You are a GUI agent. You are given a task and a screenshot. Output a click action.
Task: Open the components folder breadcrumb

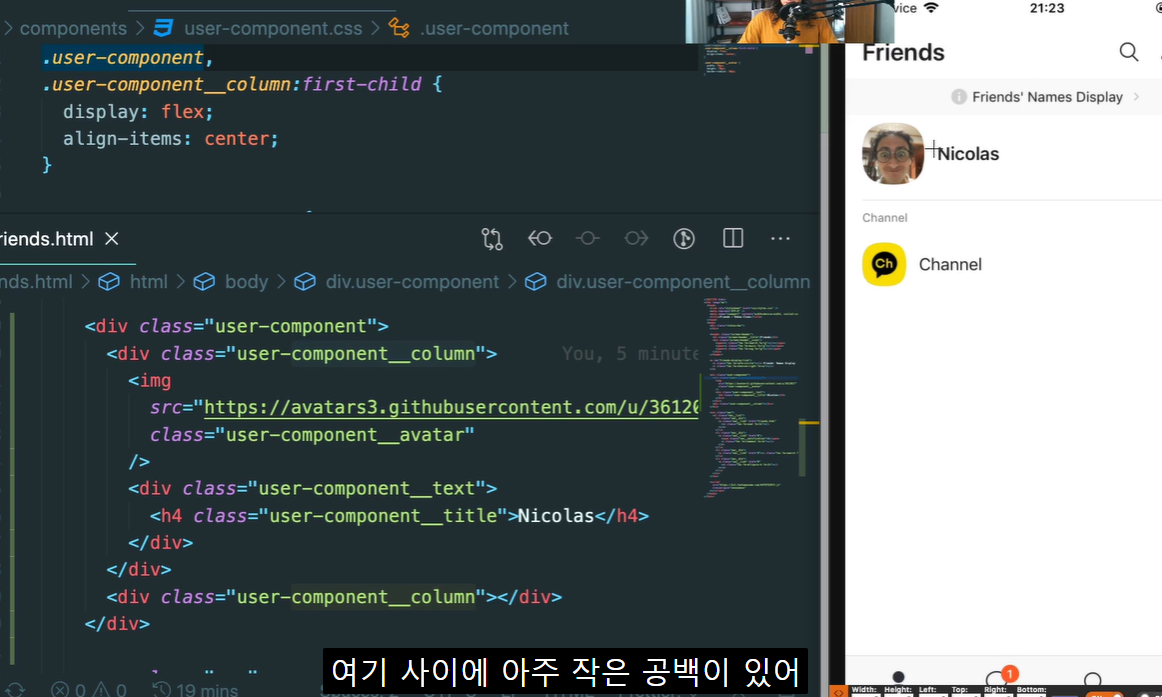tap(73, 28)
